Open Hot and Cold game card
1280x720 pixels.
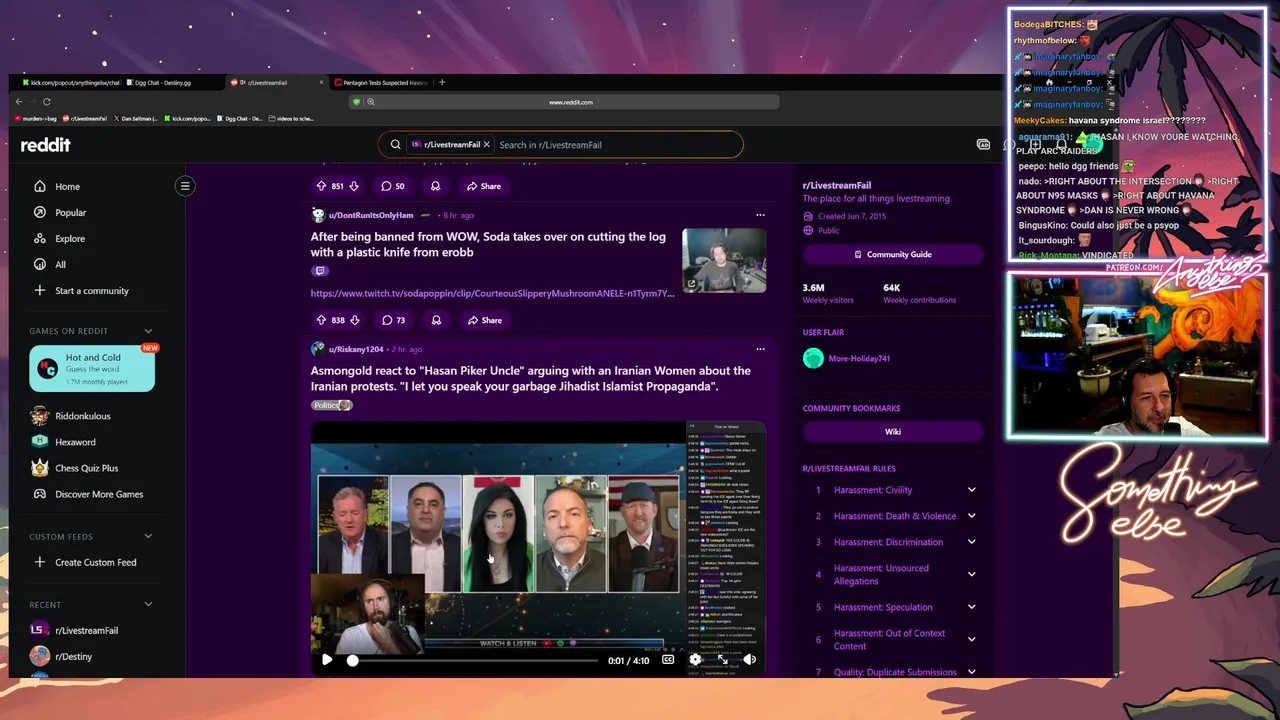tap(92, 369)
